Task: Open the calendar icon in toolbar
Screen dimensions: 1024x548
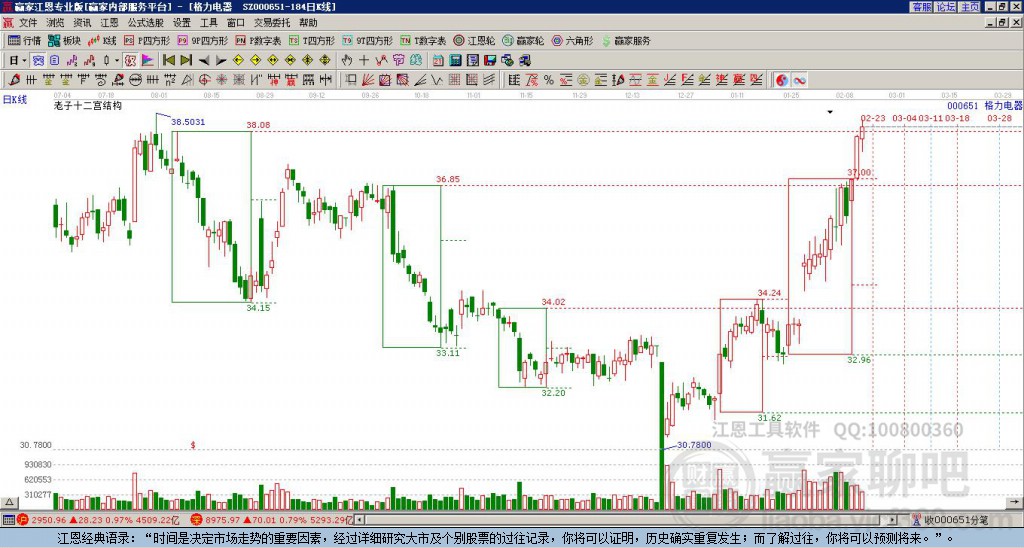Action: [438, 61]
